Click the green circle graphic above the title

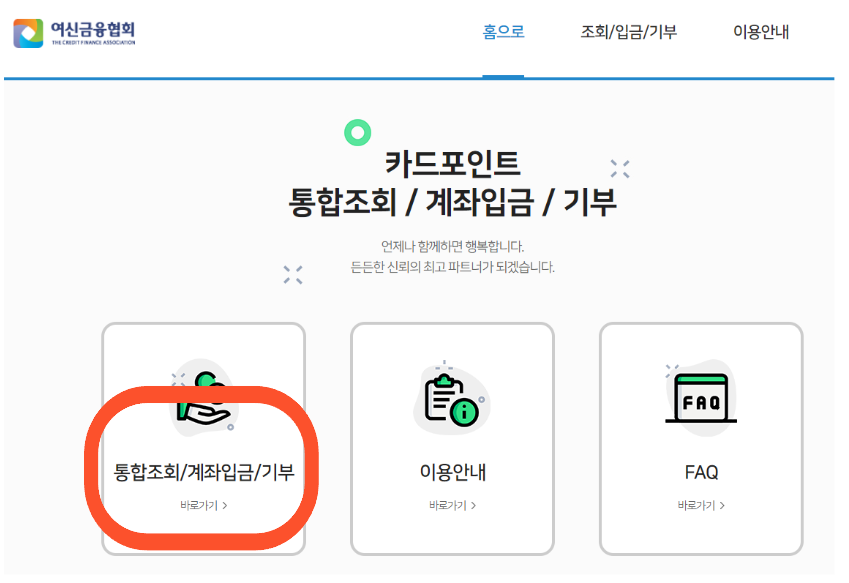tap(357, 131)
